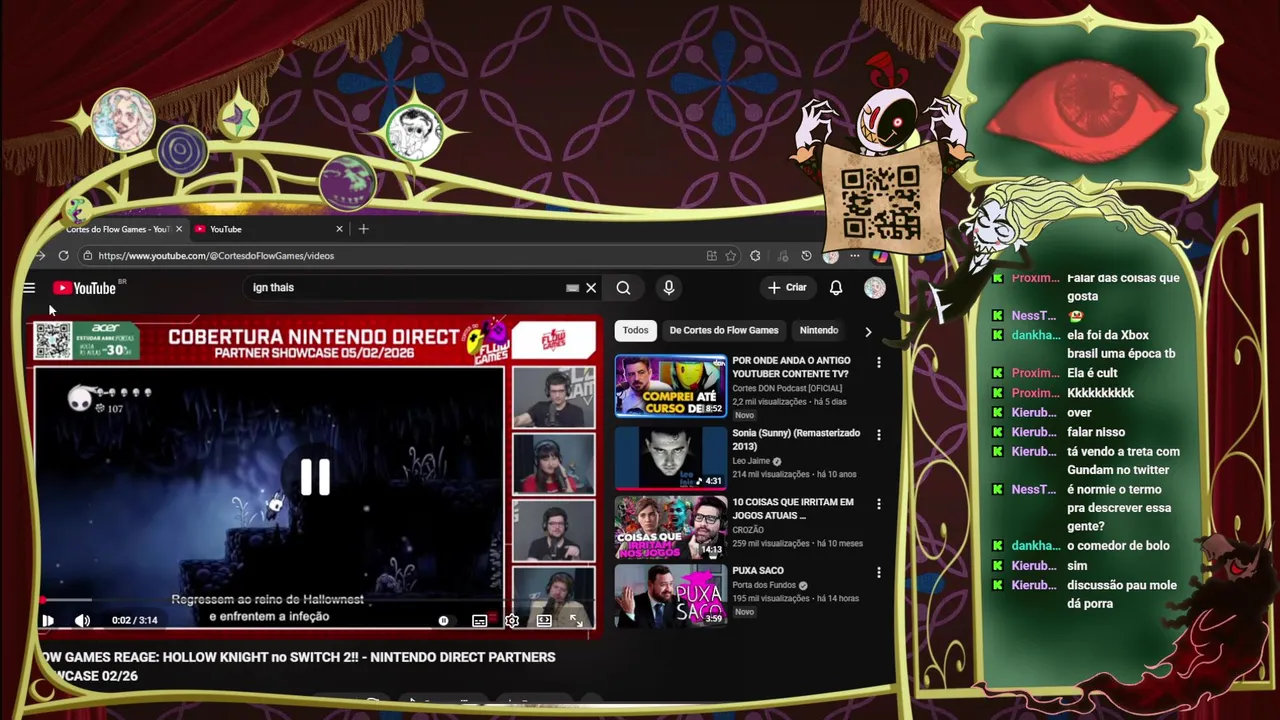Select the Nintendo filter chip

click(x=819, y=330)
